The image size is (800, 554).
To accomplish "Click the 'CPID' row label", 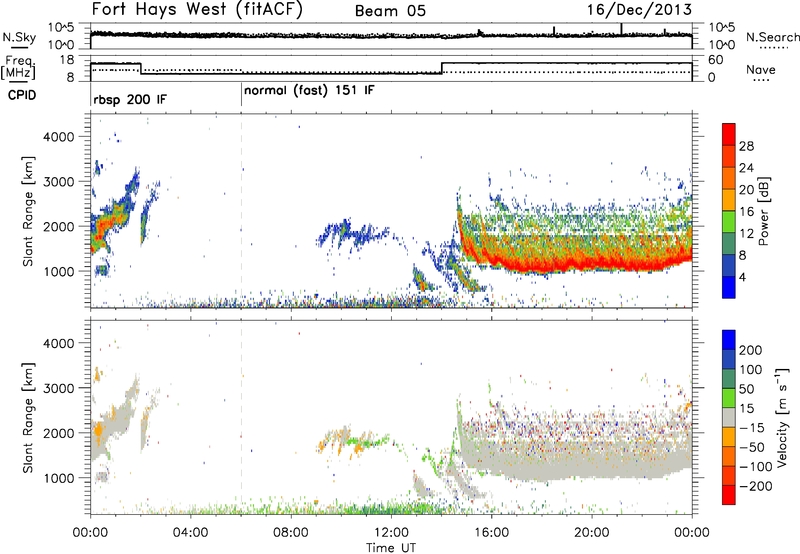I will coord(22,95).
